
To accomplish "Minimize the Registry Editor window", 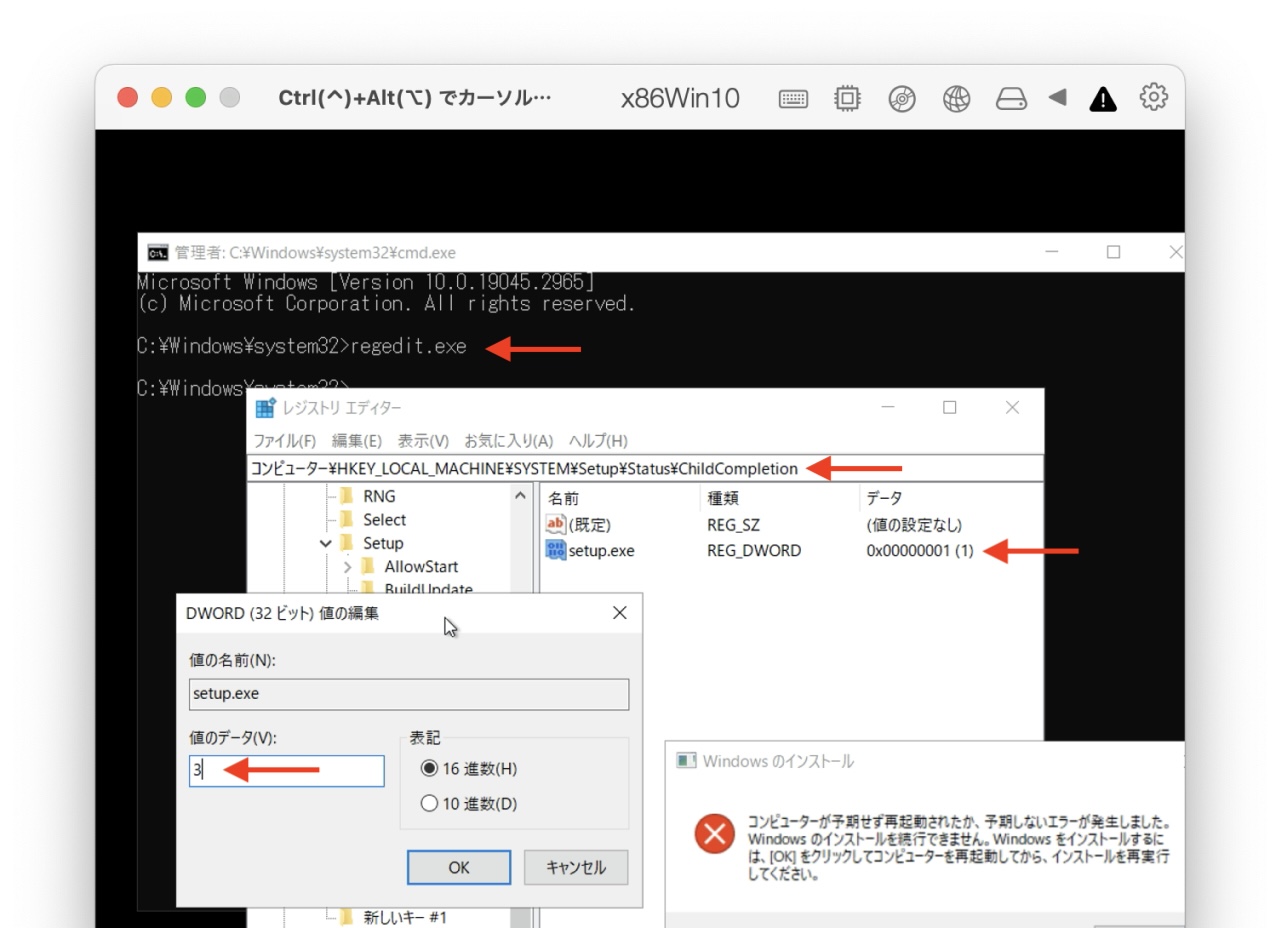I will click(x=888, y=407).
